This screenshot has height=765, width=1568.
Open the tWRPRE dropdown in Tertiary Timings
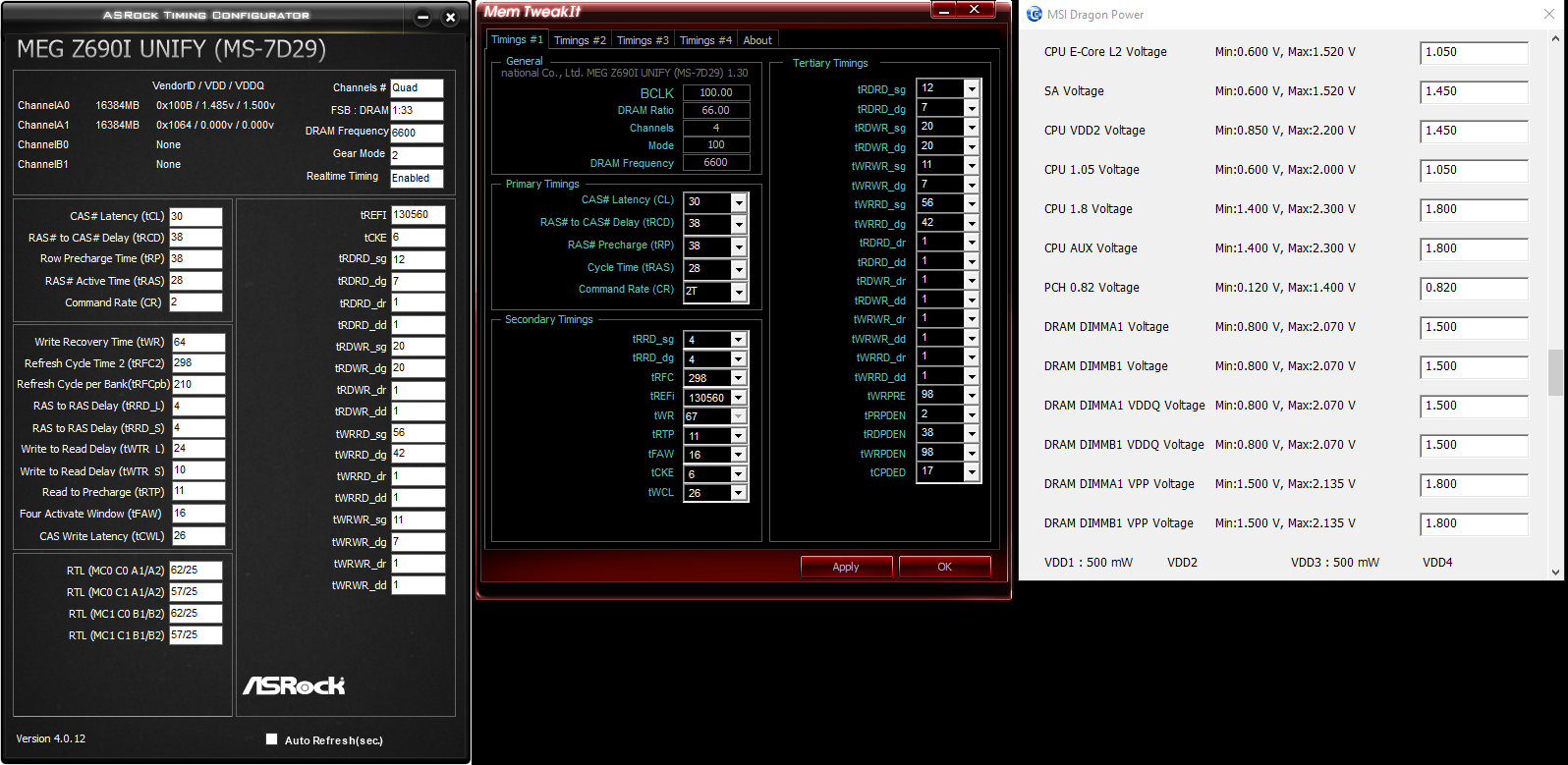coord(972,395)
